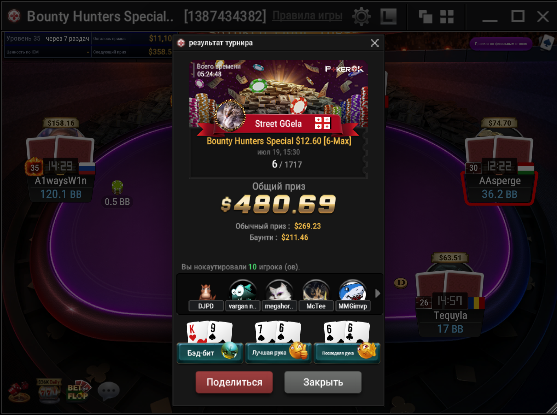This screenshot has height=415, width=557.
Task: Click the spade card icon top right
Action: click(x=546, y=43)
